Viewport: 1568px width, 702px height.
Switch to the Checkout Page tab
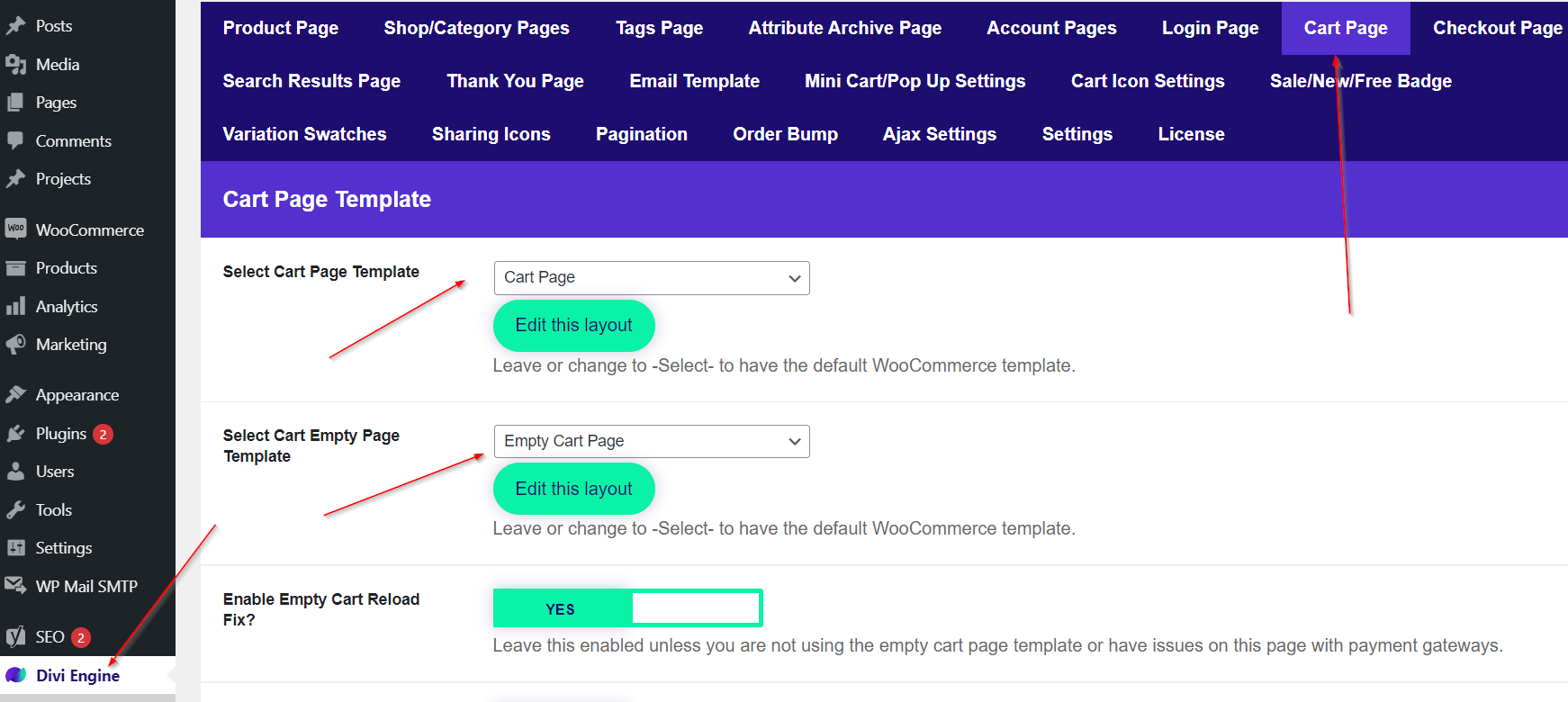click(1497, 28)
